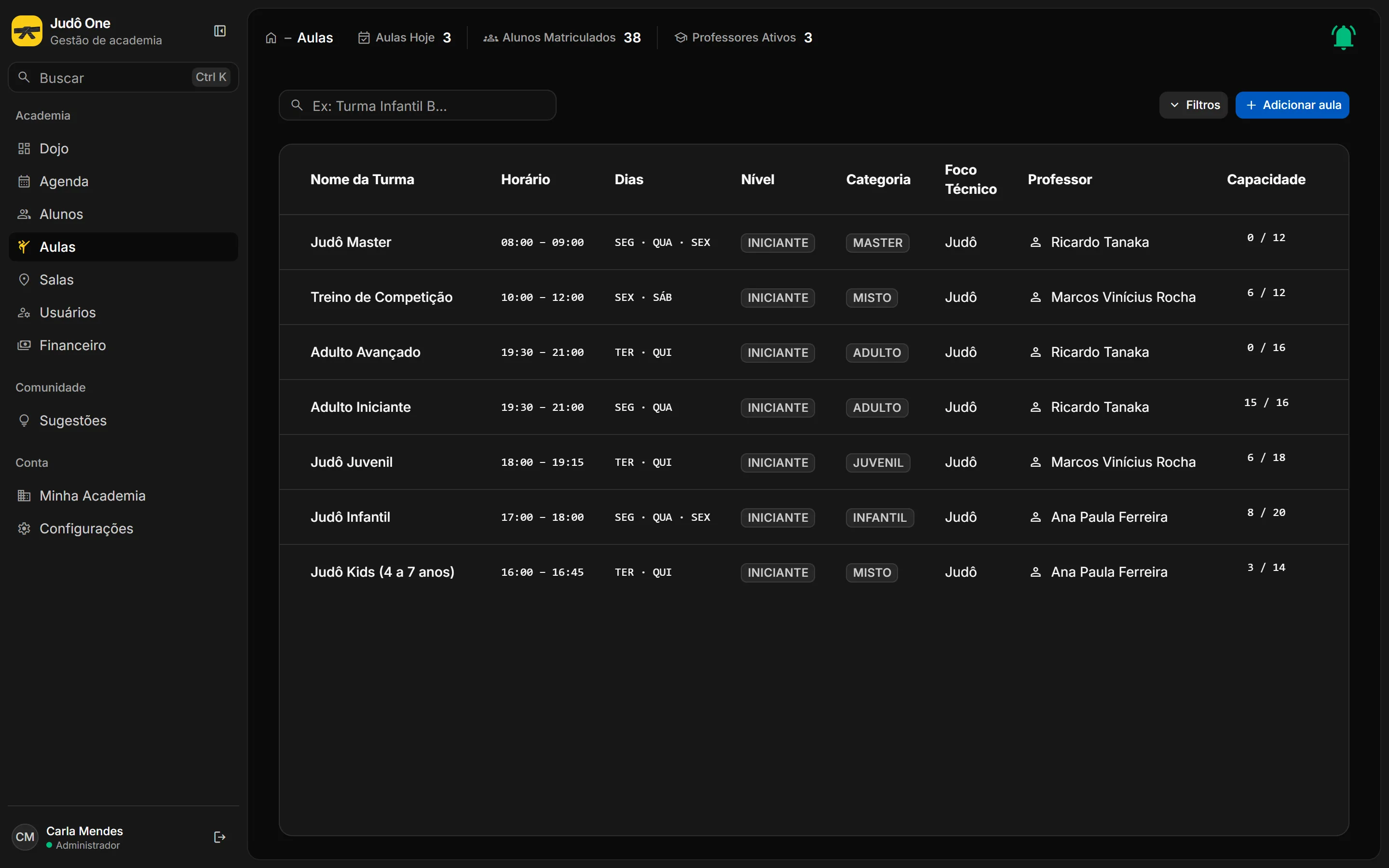The image size is (1389, 868).
Task: Click Marcos Vinícius Rocha in Judô Juvenil row
Action: pos(1123,462)
